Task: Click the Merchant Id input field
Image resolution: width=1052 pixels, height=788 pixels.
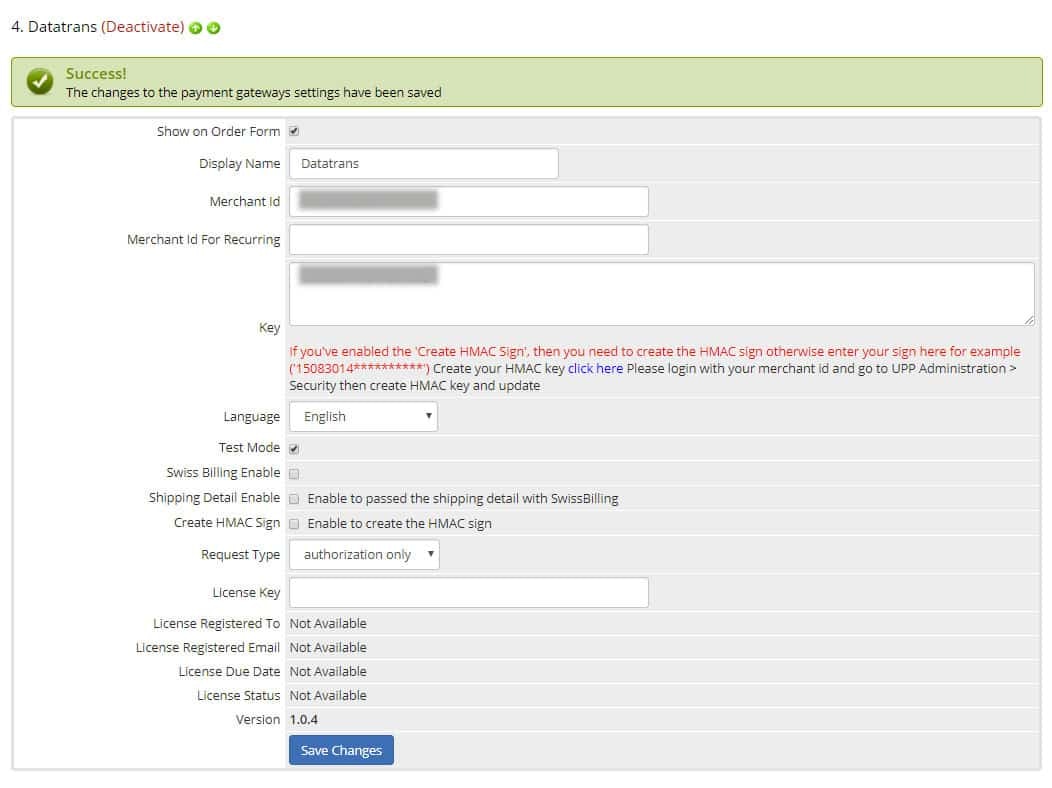Action: point(468,201)
